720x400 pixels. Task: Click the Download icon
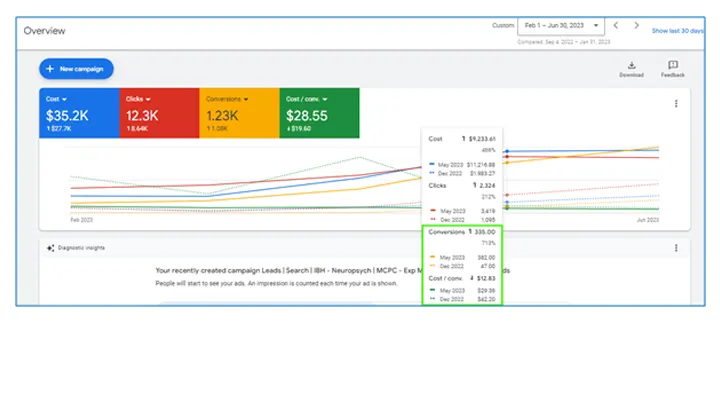(x=631, y=65)
